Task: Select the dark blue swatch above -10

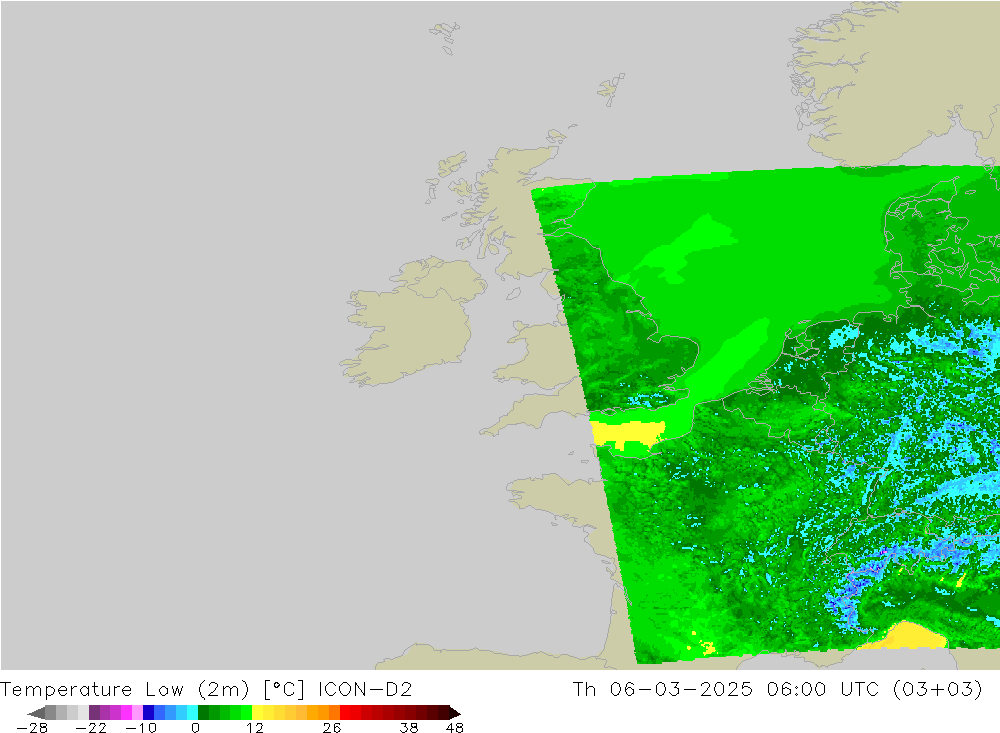Action: (149, 713)
